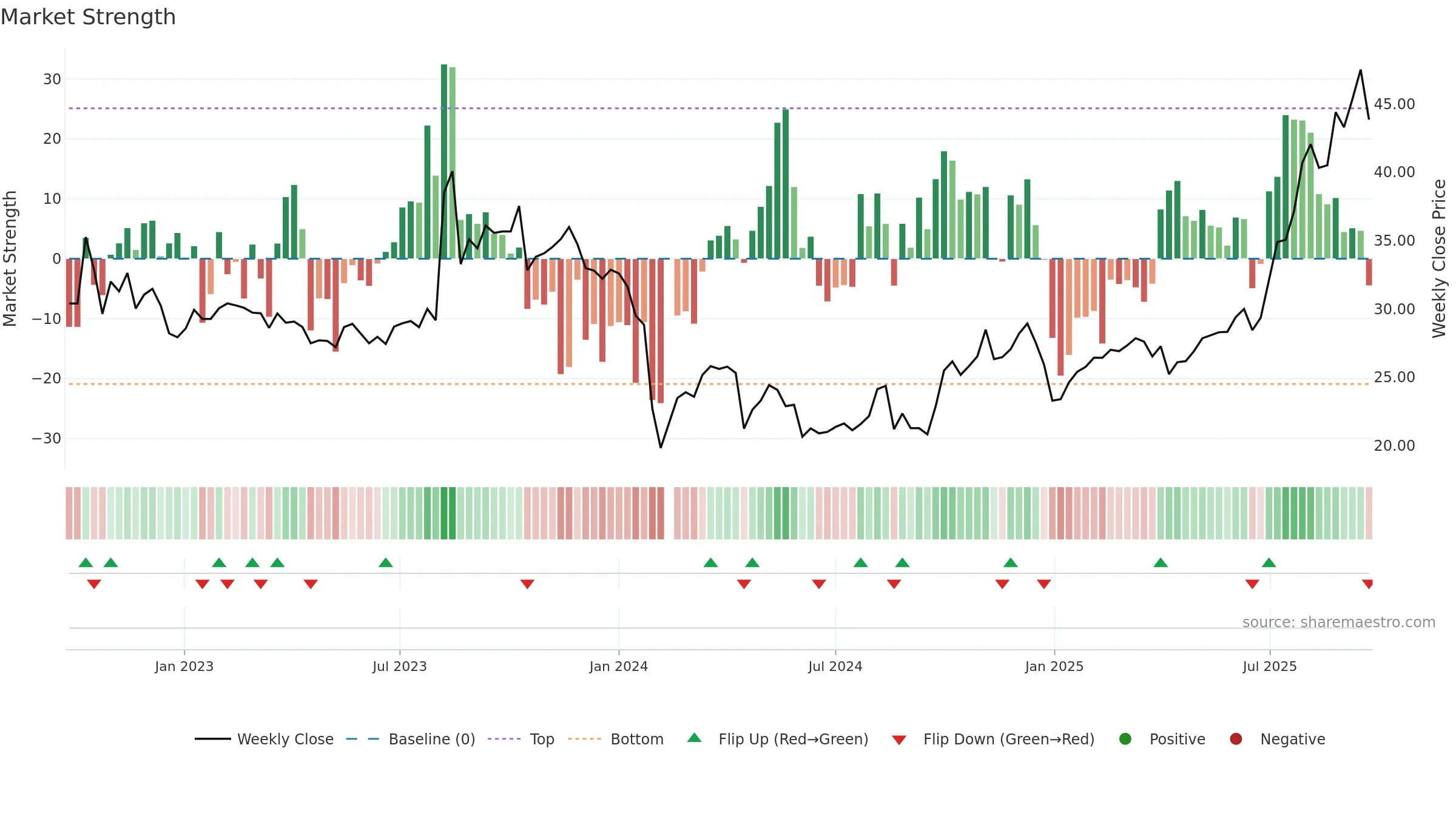Select the flip-up triangle just before Jul 2023

(386, 562)
